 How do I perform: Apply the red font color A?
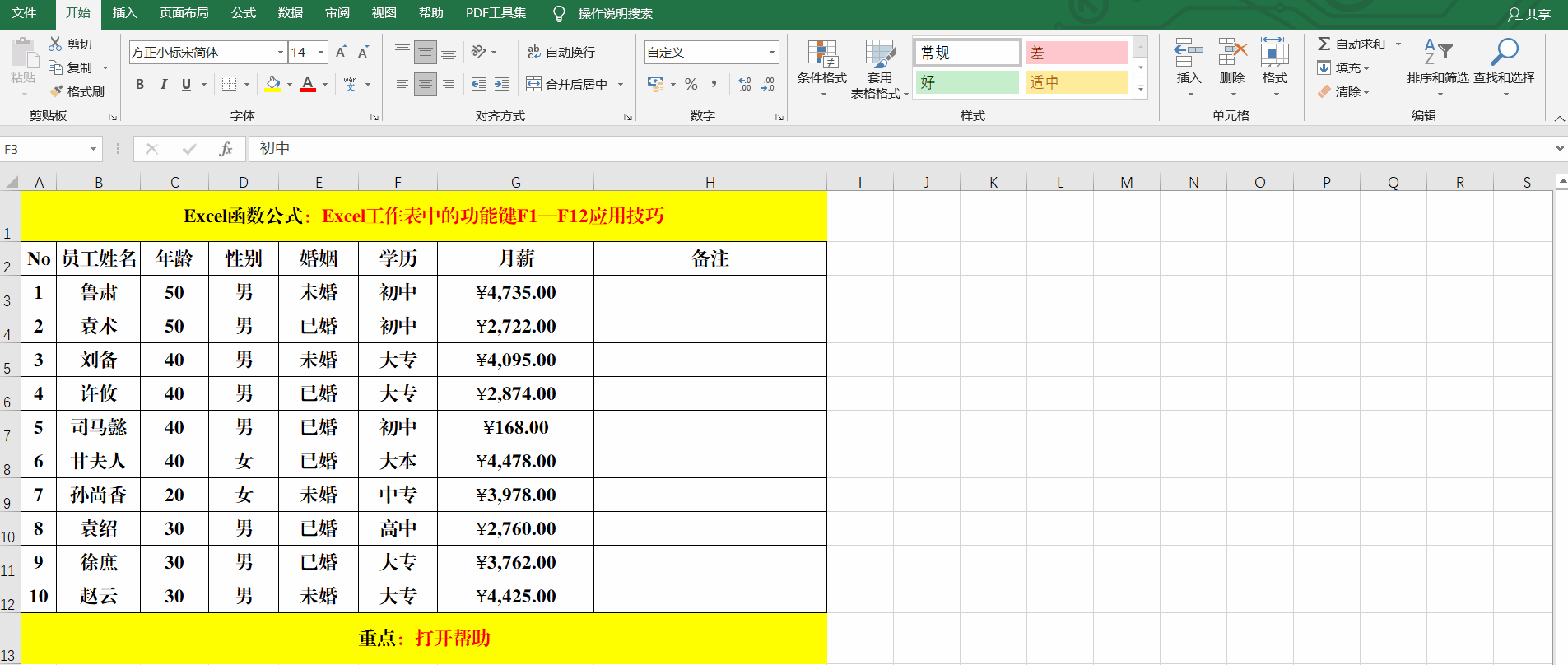(308, 84)
